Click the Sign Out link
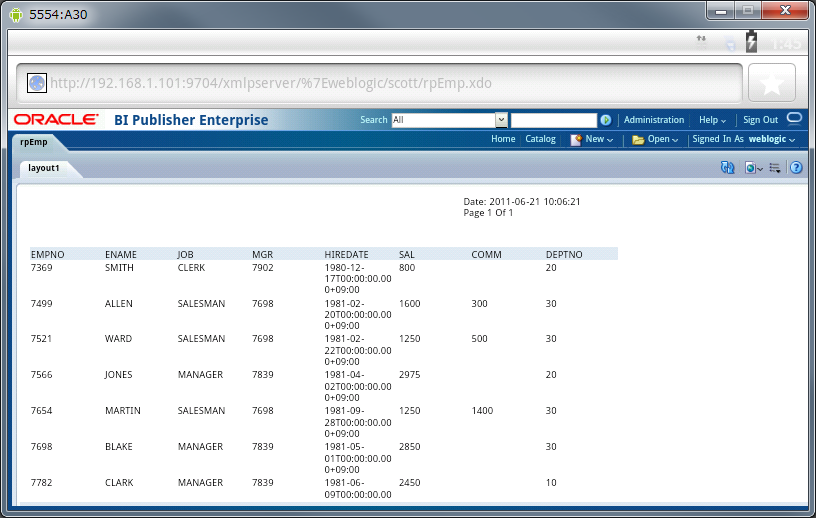Viewport: 816px width, 518px height. pyautogui.click(x=760, y=120)
